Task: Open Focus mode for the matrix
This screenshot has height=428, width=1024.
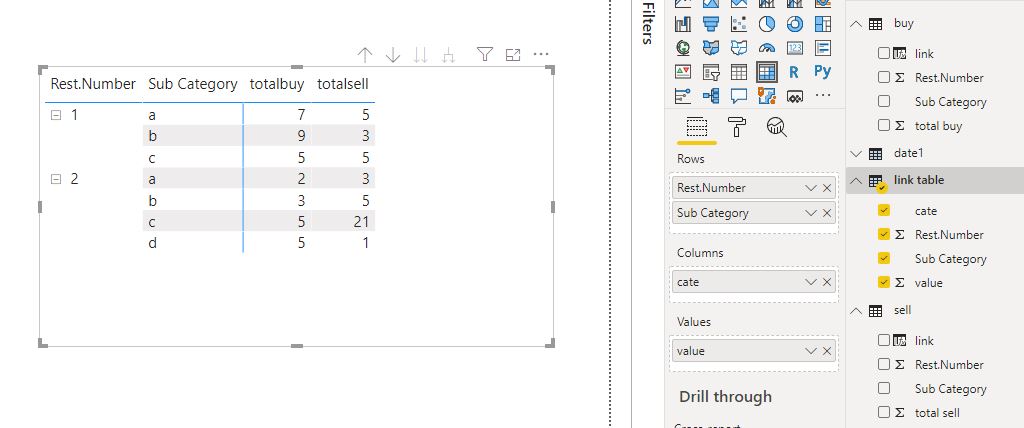Action: 513,55
